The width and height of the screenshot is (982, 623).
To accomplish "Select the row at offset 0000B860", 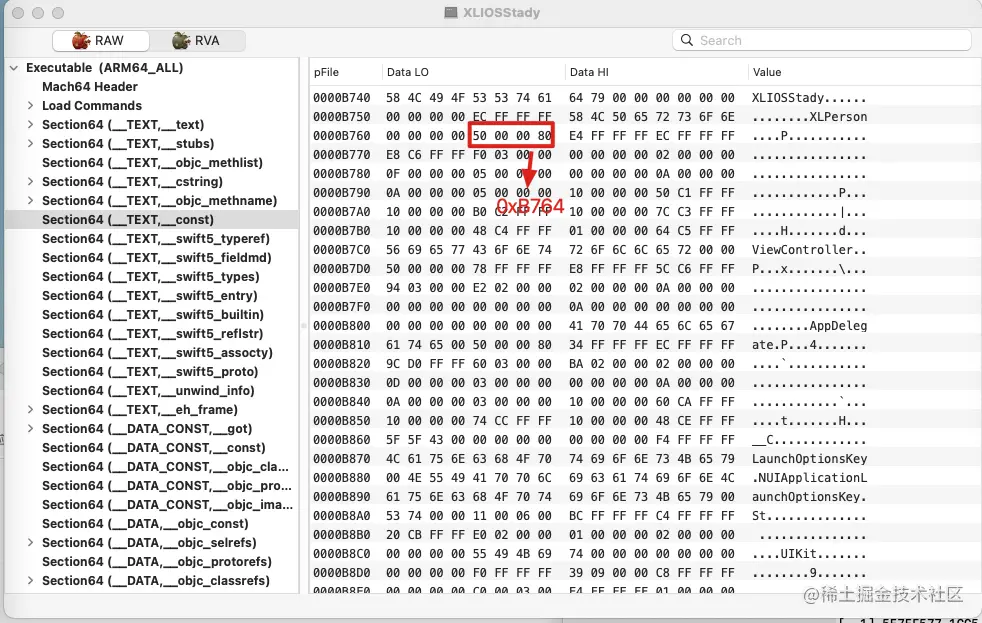I will (x=645, y=440).
